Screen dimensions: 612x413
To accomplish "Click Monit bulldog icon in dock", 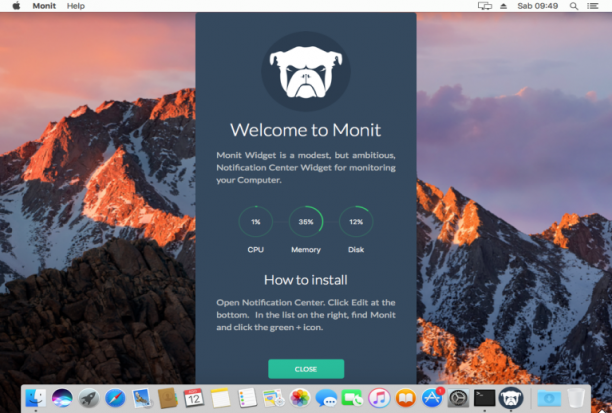I will click(511, 398).
